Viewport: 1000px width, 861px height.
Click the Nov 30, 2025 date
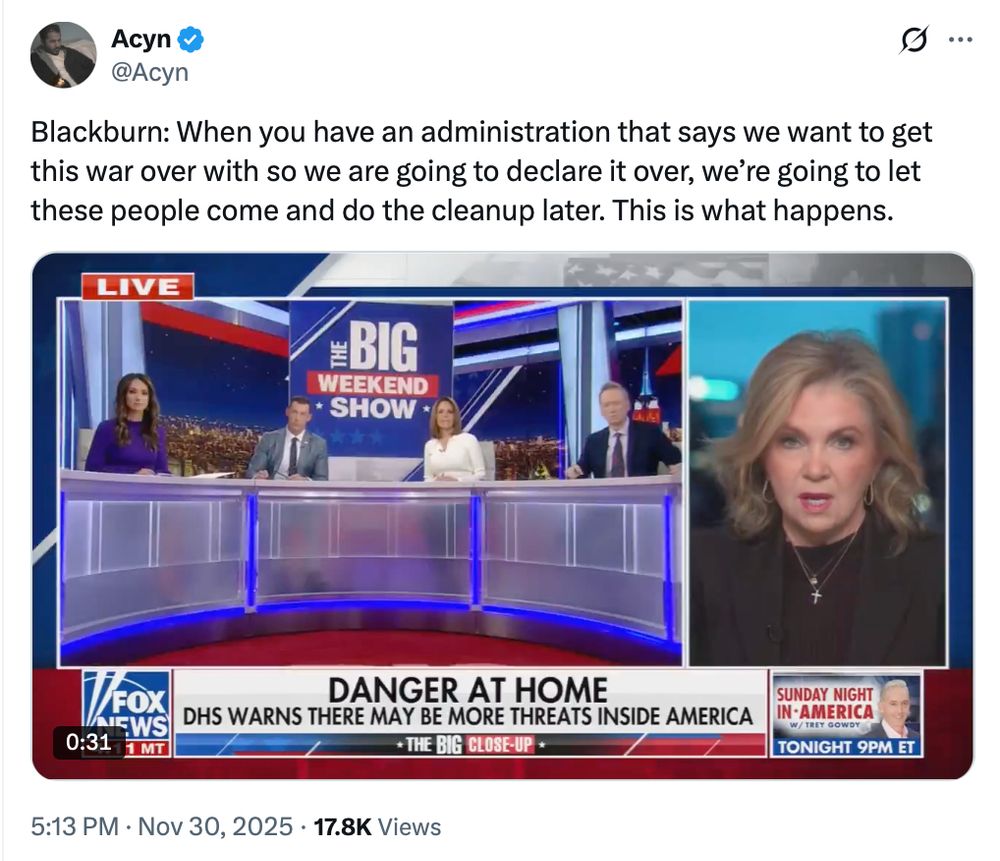pos(215,827)
